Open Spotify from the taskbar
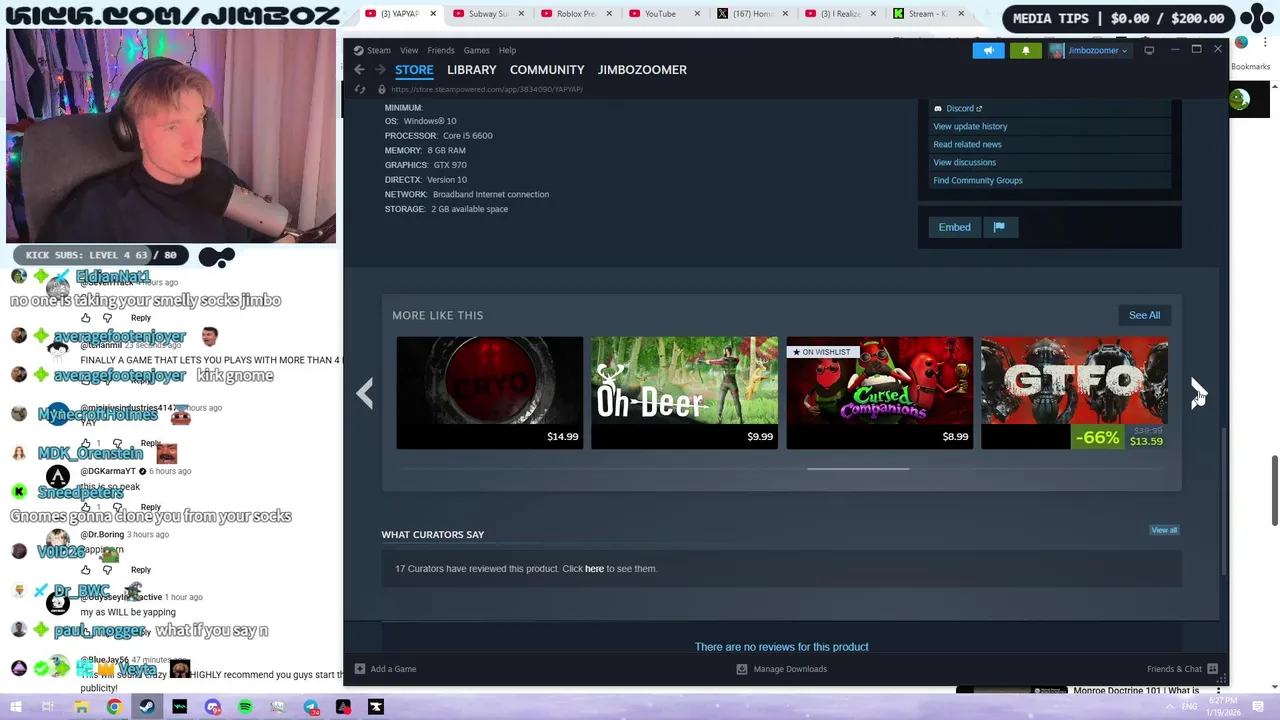Image resolution: width=1280 pixels, height=720 pixels. pyautogui.click(x=245, y=707)
